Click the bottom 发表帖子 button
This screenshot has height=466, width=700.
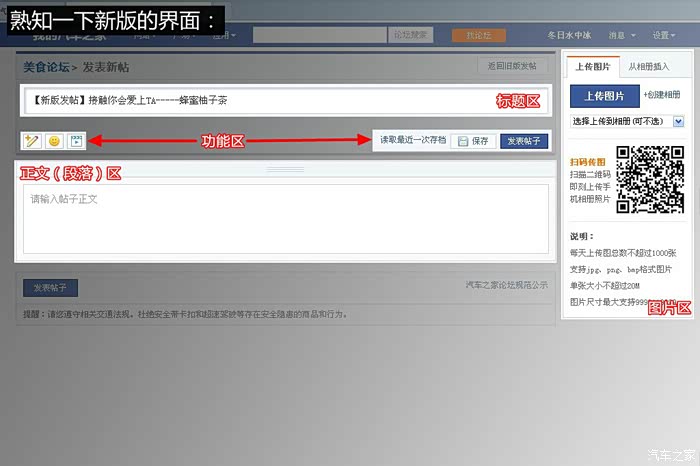point(50,288)
